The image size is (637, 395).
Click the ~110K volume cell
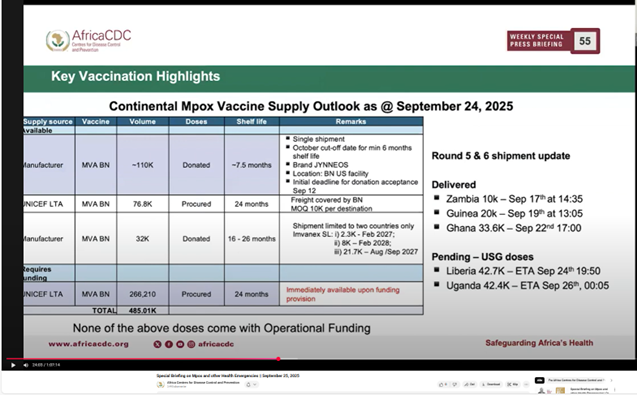click(143, 165)
